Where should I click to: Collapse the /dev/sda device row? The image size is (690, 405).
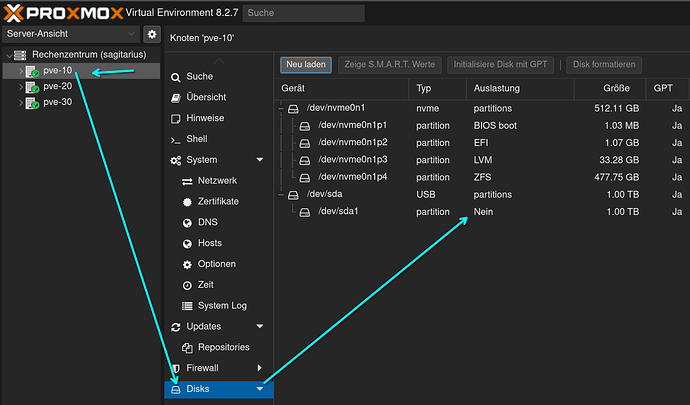tap(281, 195)
